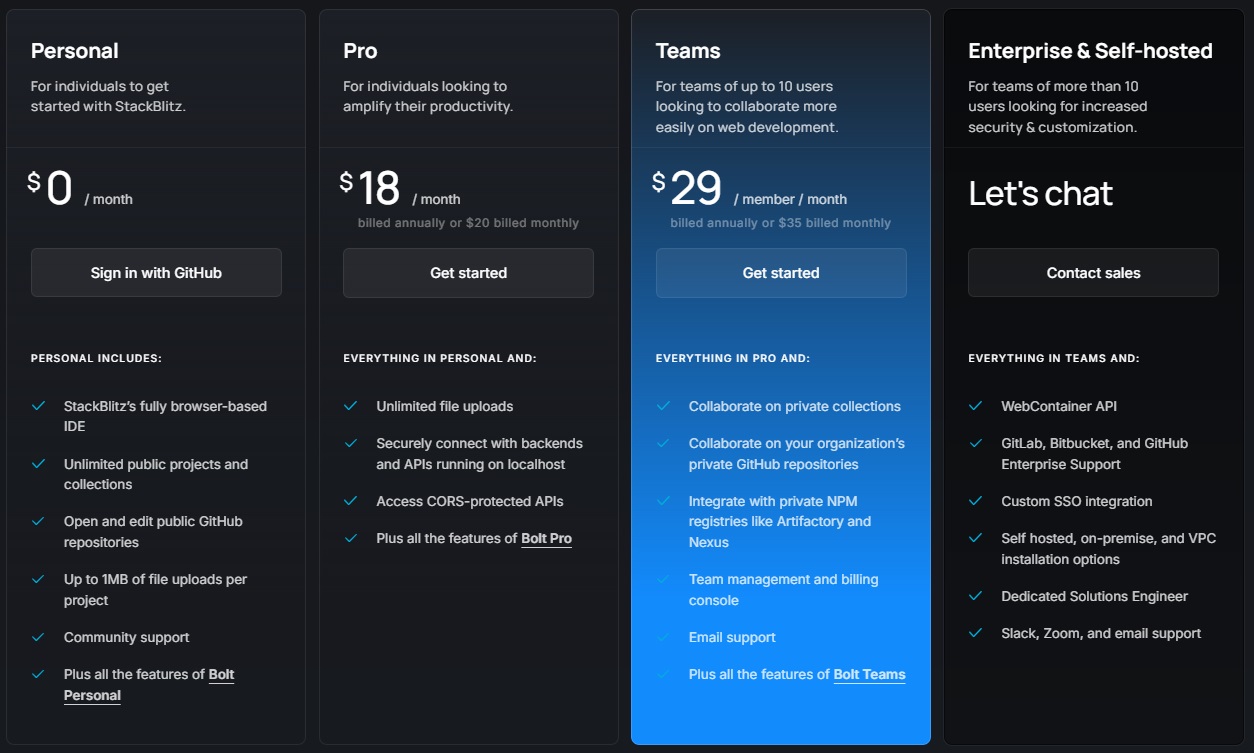The width and height of the screenshot is (1254, 753).
Task: Click Get started under the Pro plan
Action: pyautogui.click(x=468, y=273)
